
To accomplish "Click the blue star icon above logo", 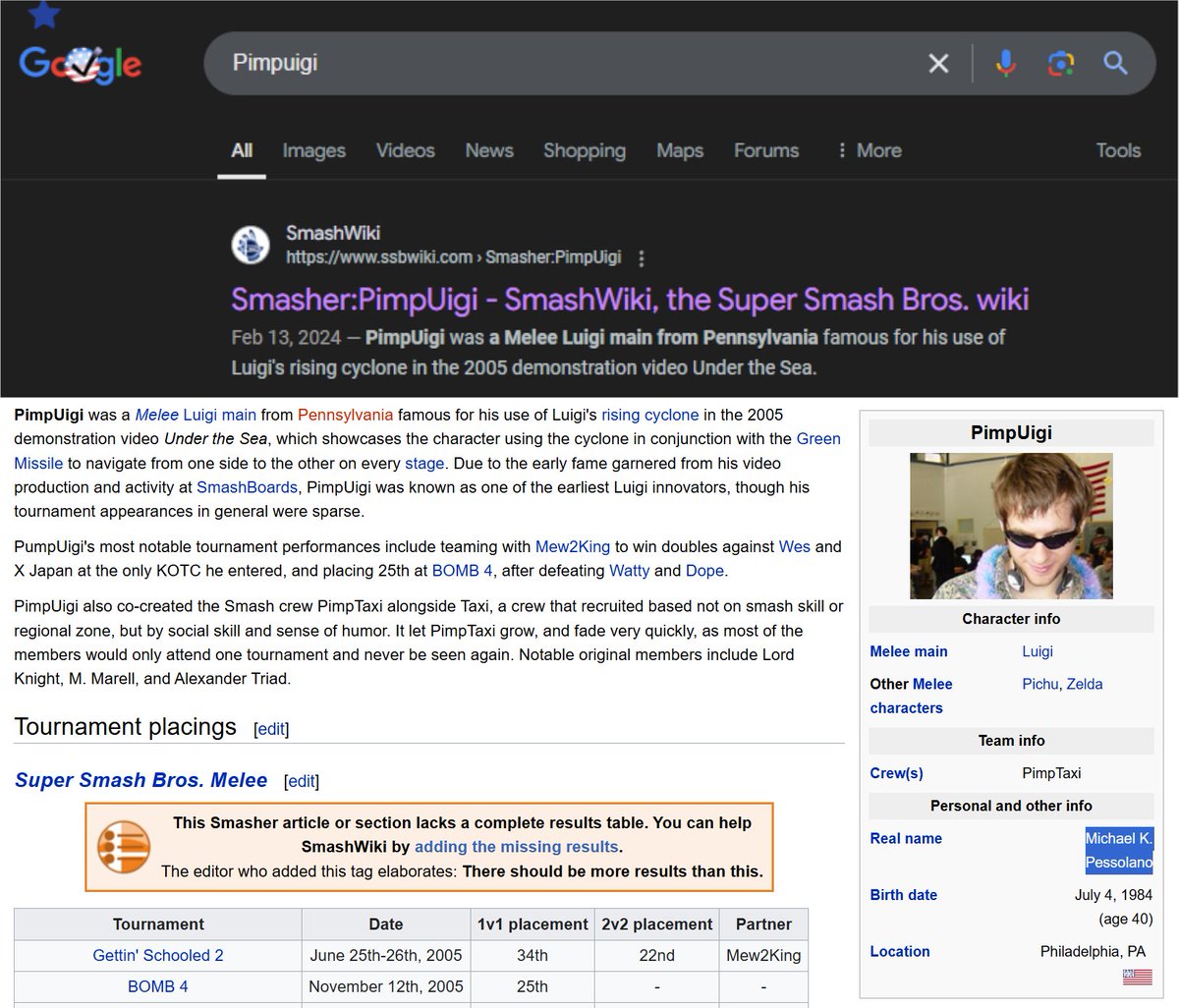I will [x=44, y=15].
